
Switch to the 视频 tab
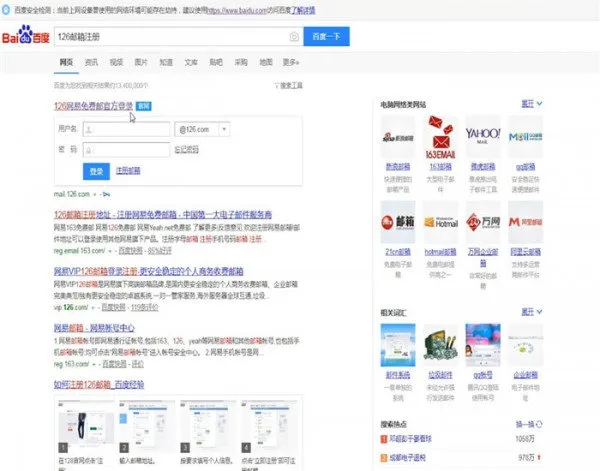(x=116, y=62)
